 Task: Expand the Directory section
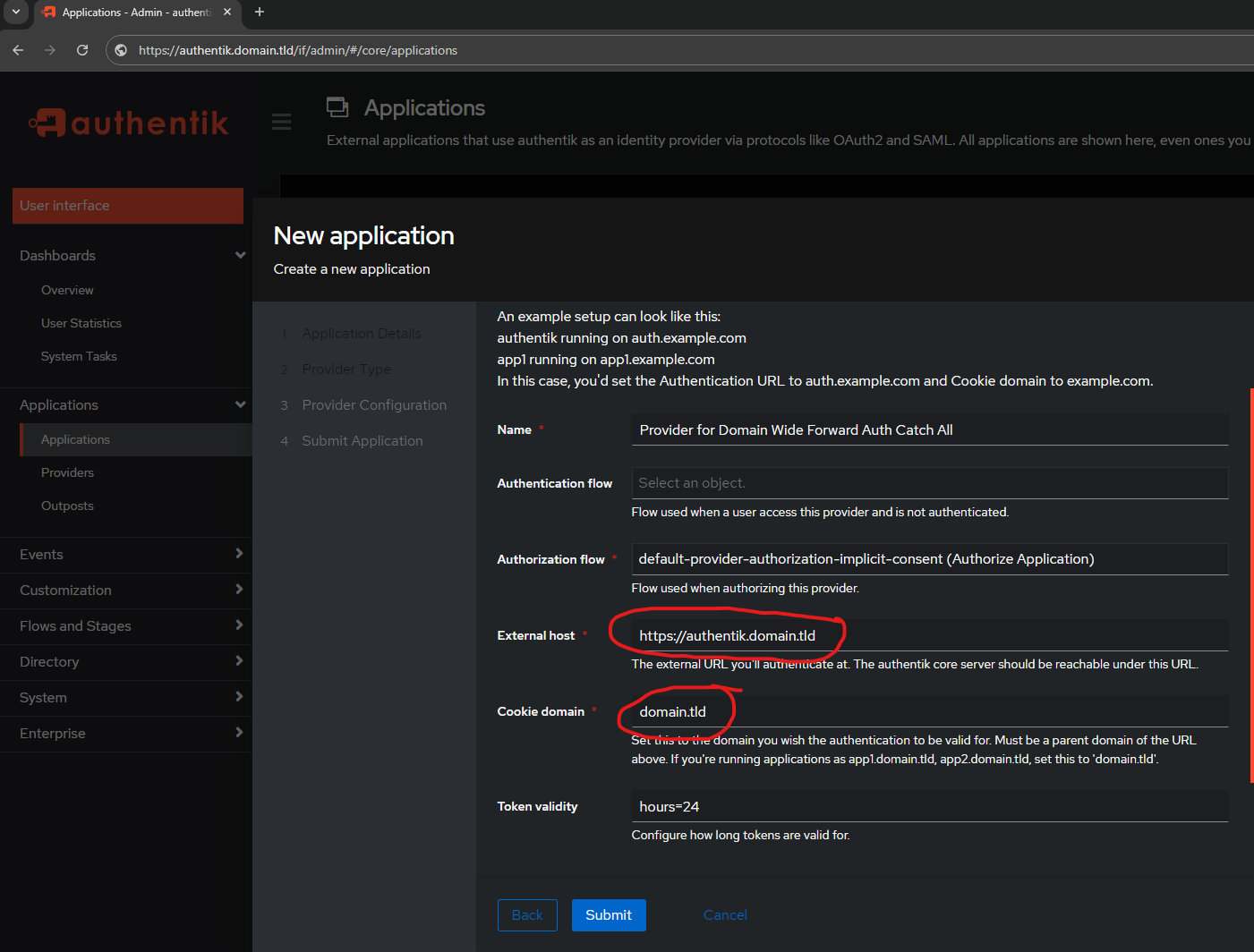[126, 661]
